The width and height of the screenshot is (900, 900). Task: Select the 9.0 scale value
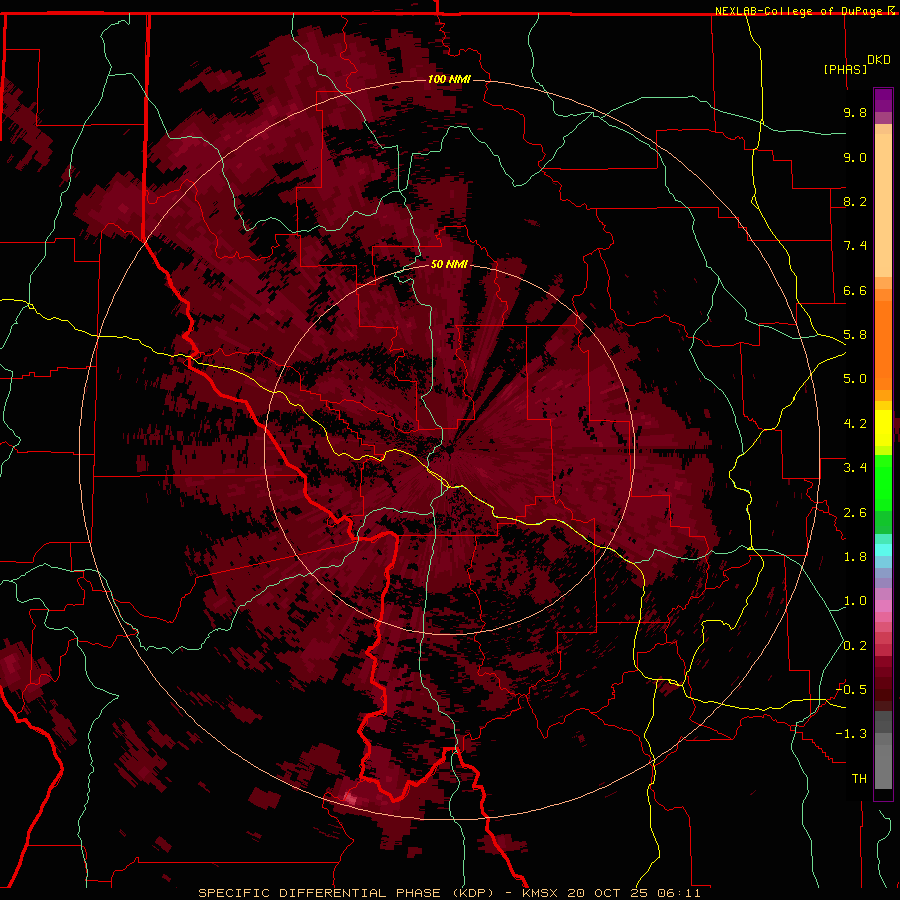point(855,157)
